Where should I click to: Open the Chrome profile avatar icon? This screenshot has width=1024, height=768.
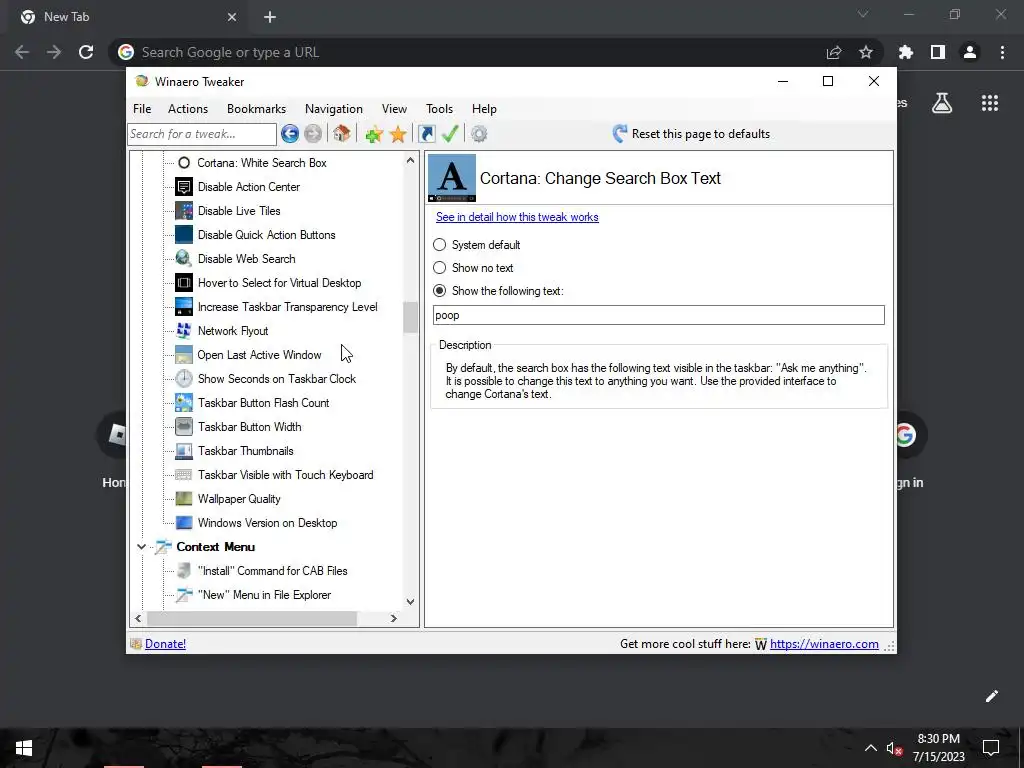click(970, 52)
